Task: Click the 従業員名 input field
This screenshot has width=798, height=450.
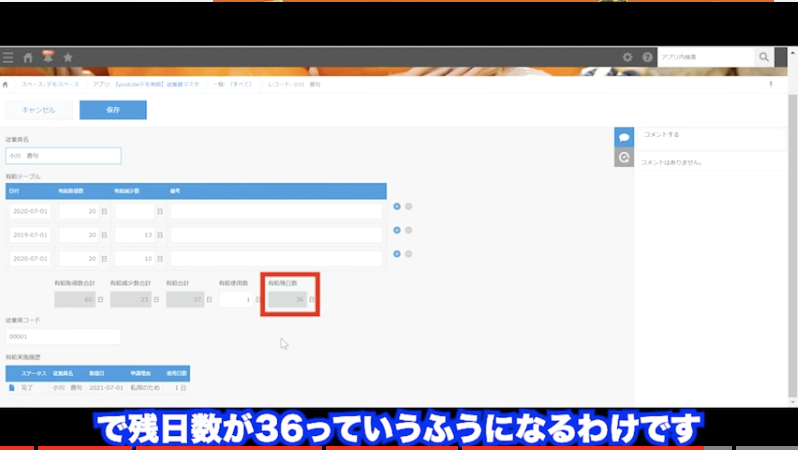Action: click(x=63, y=156)
